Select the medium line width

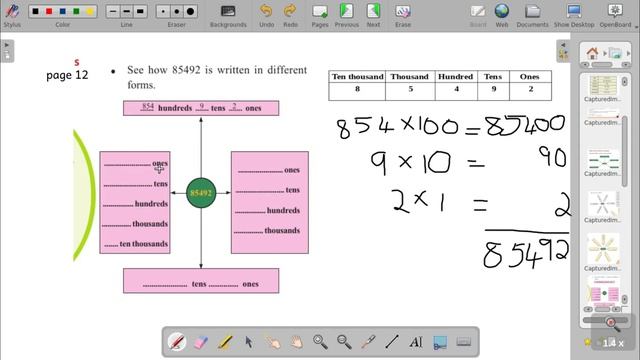pyautogui.click(x=127, y=11)
